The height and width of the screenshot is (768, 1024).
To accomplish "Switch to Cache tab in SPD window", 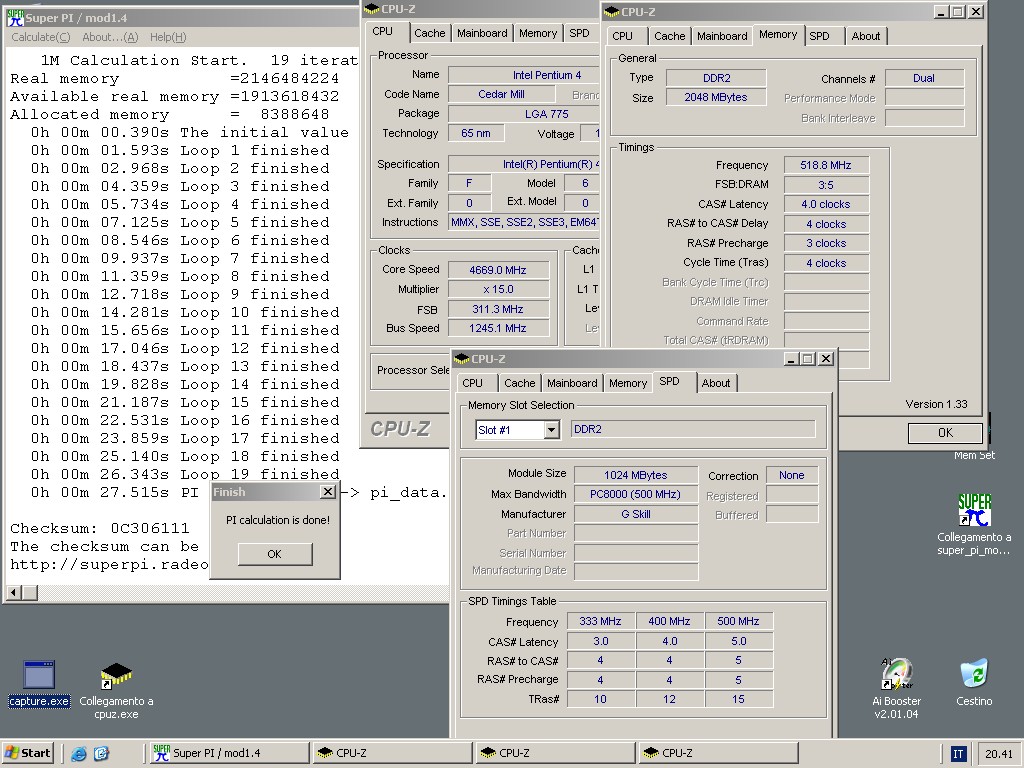I will point(519,383).
